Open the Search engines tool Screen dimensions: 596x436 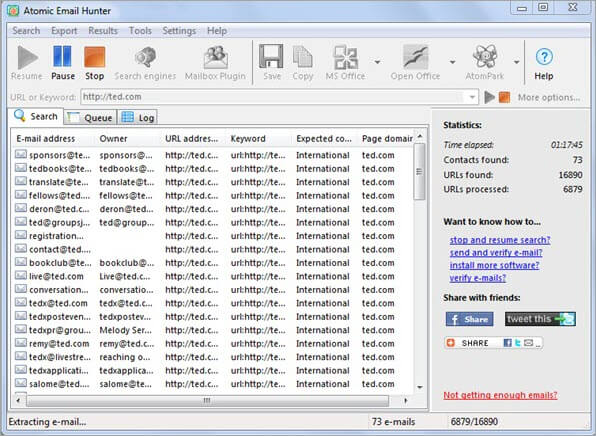145,63
